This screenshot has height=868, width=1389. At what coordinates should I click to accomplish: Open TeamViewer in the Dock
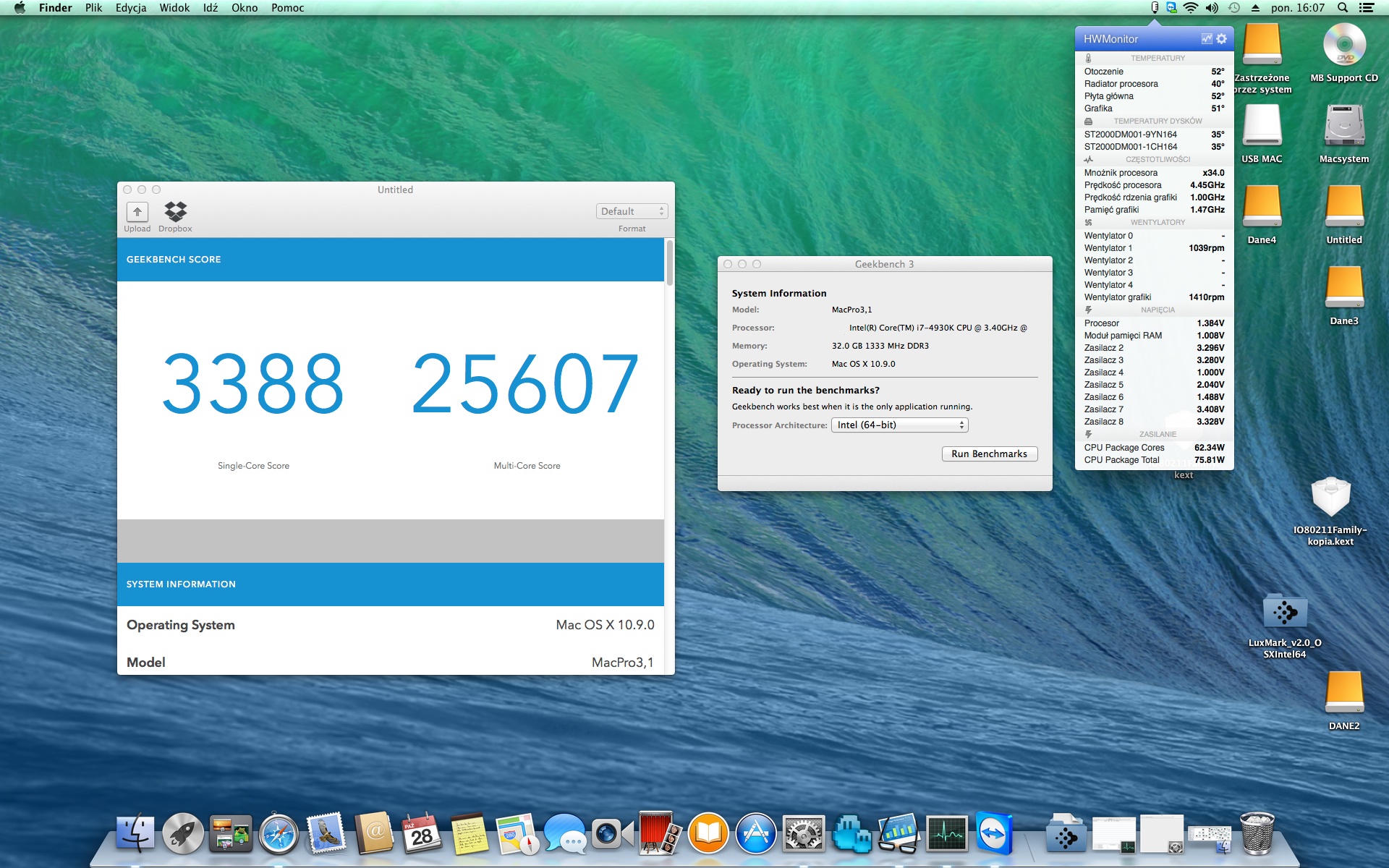(994, 834)
